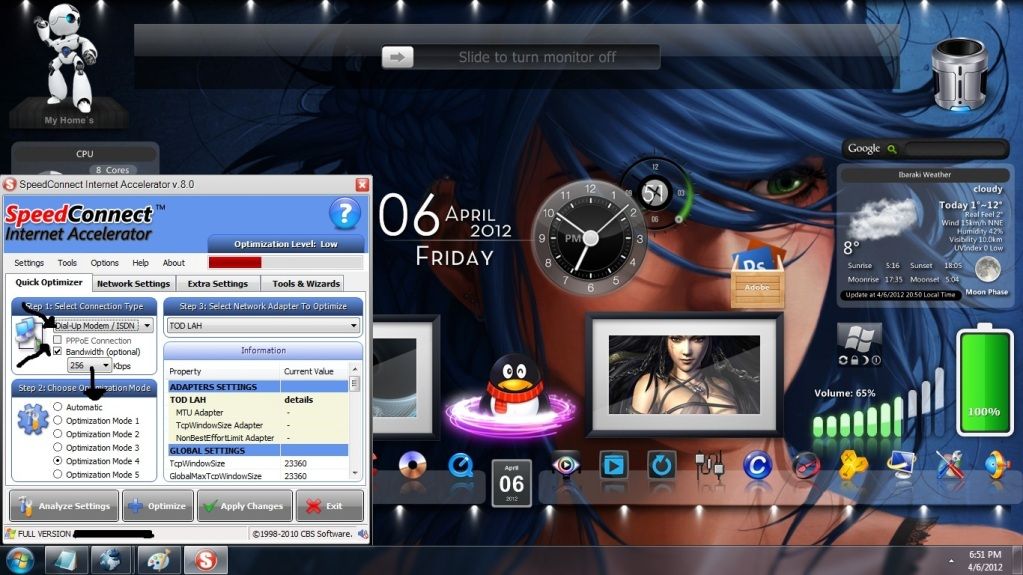Open the audio mixer sliders icon in dock
1023x575 pixels.
tap(709, 465)
